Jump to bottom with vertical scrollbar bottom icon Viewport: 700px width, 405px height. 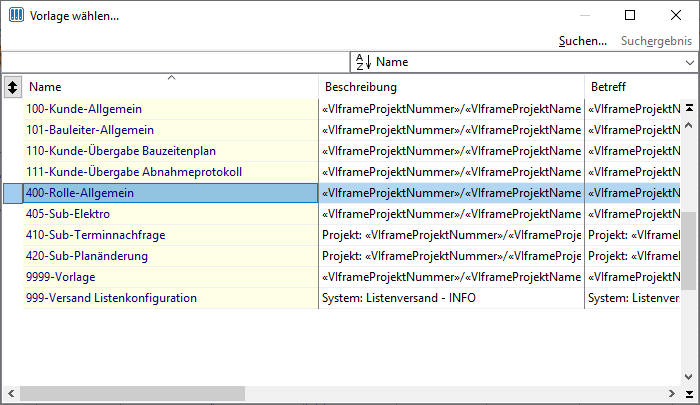689,394
